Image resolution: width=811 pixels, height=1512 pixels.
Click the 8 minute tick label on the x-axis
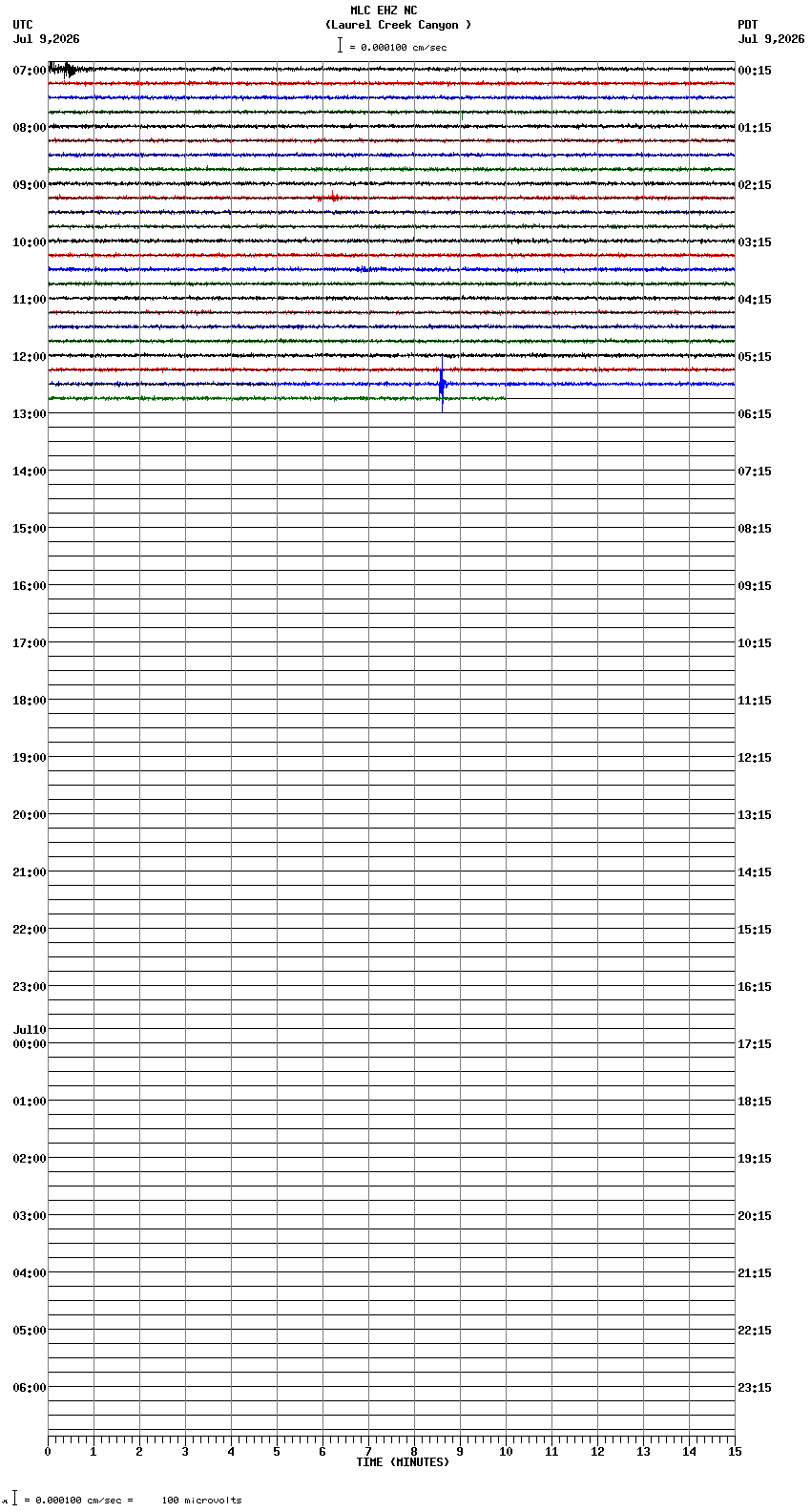(414, 1452)
